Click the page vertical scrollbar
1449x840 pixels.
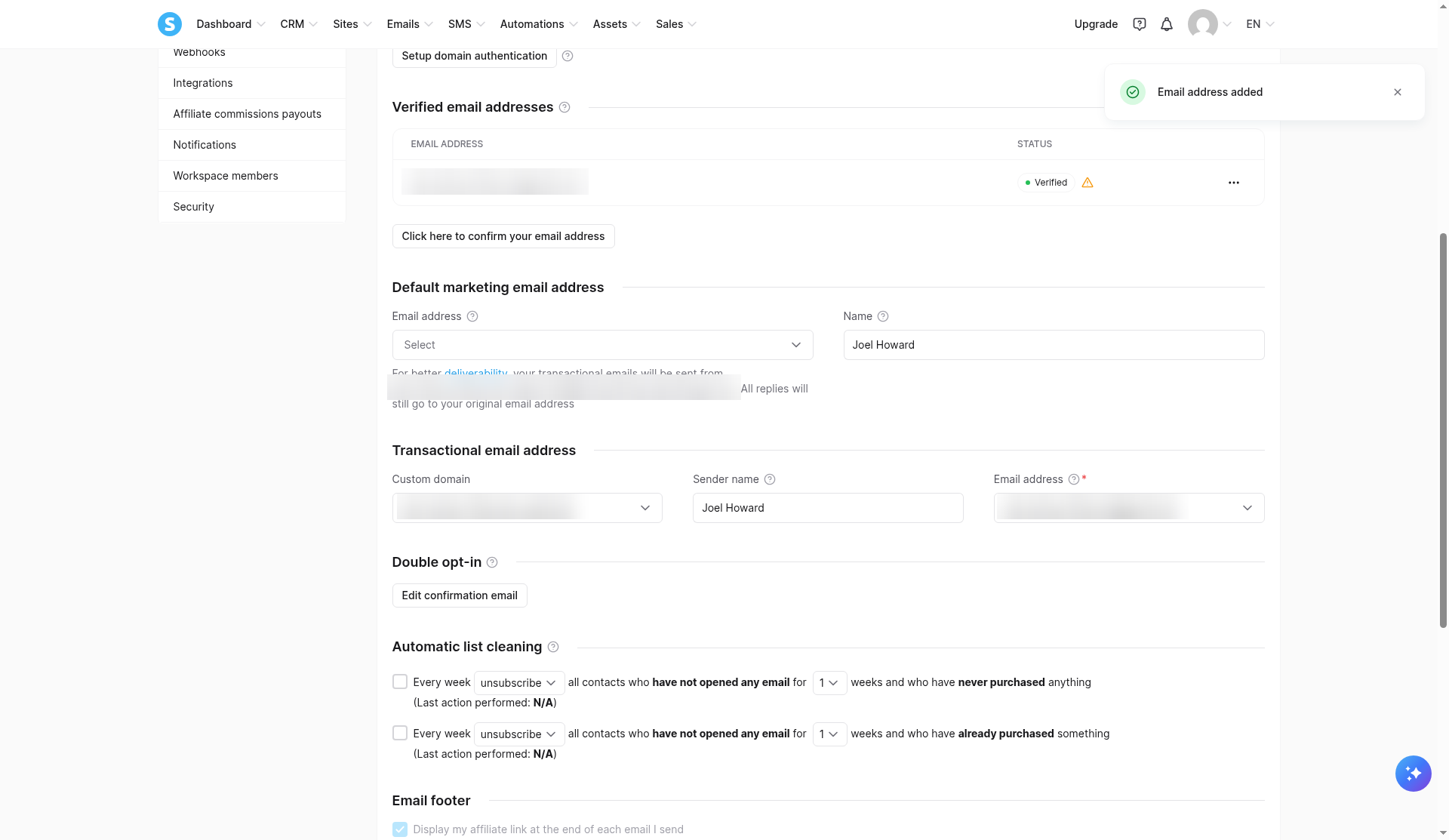pos(1443,430)
